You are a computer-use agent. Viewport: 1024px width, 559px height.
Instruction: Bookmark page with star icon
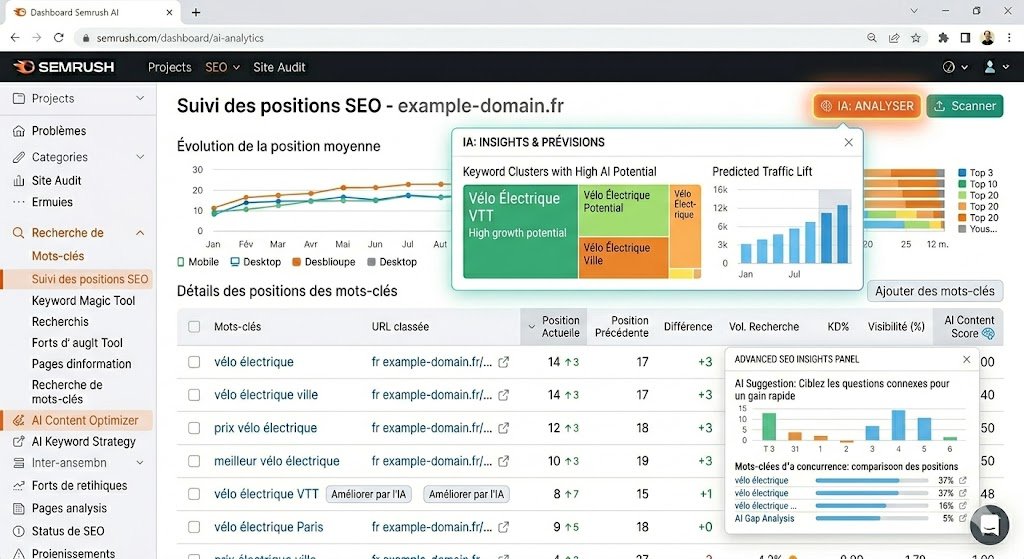click(x=916, y=38)
